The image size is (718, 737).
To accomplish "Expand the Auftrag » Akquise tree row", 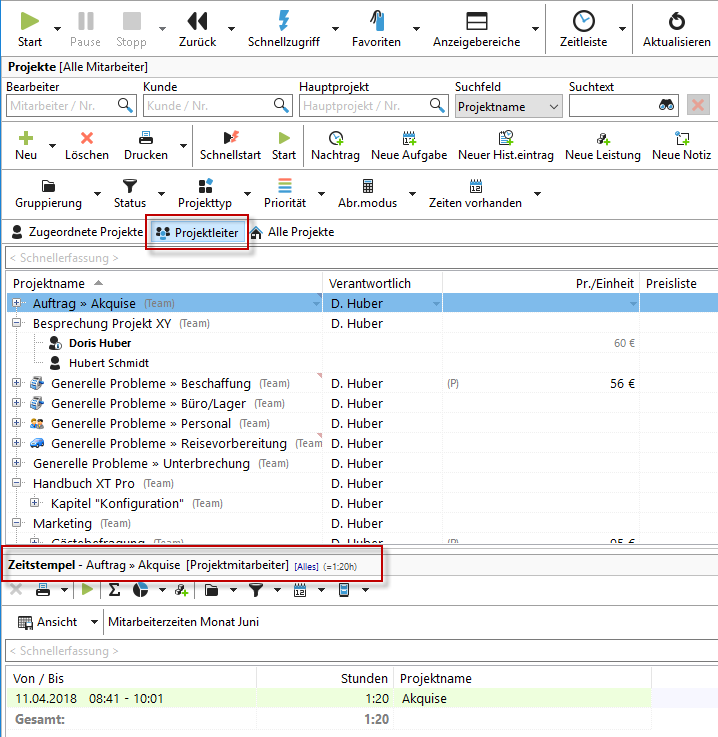I will pyautogui.click(x=16, y=303).
